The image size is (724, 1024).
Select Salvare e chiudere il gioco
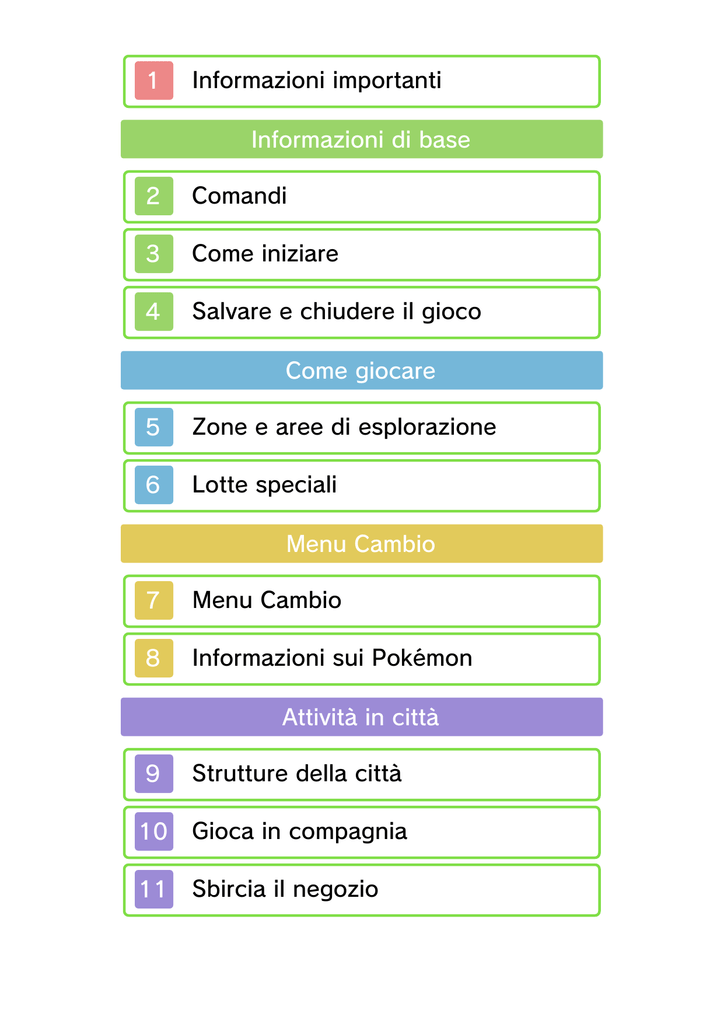(362, 312)
